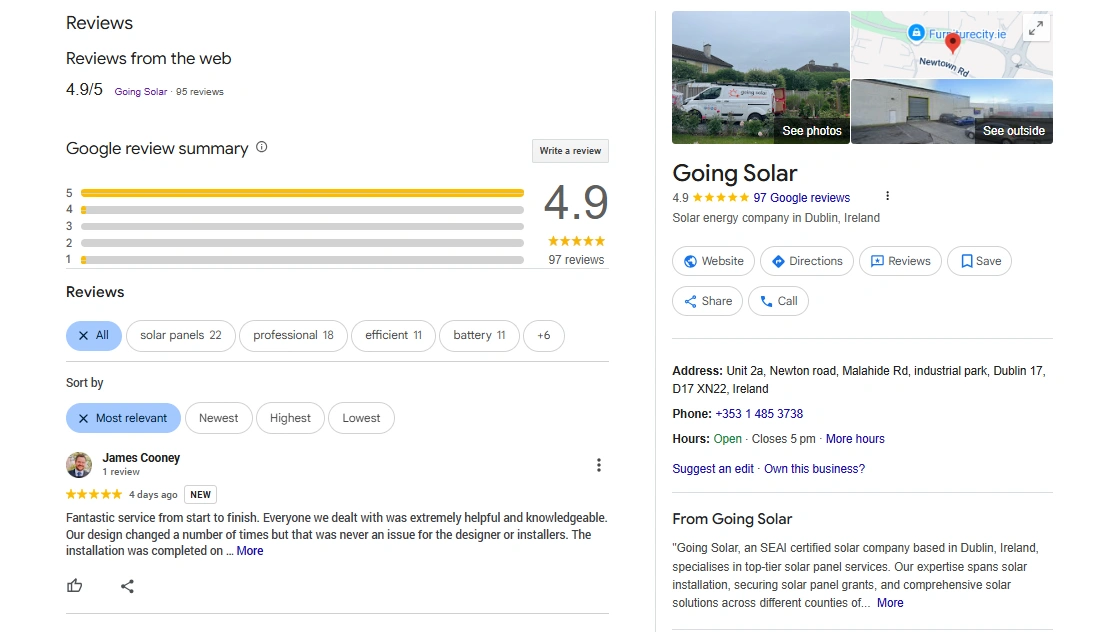Open the See photos thumbnail
1104x632 pixels.
click(x=761, y=78)
